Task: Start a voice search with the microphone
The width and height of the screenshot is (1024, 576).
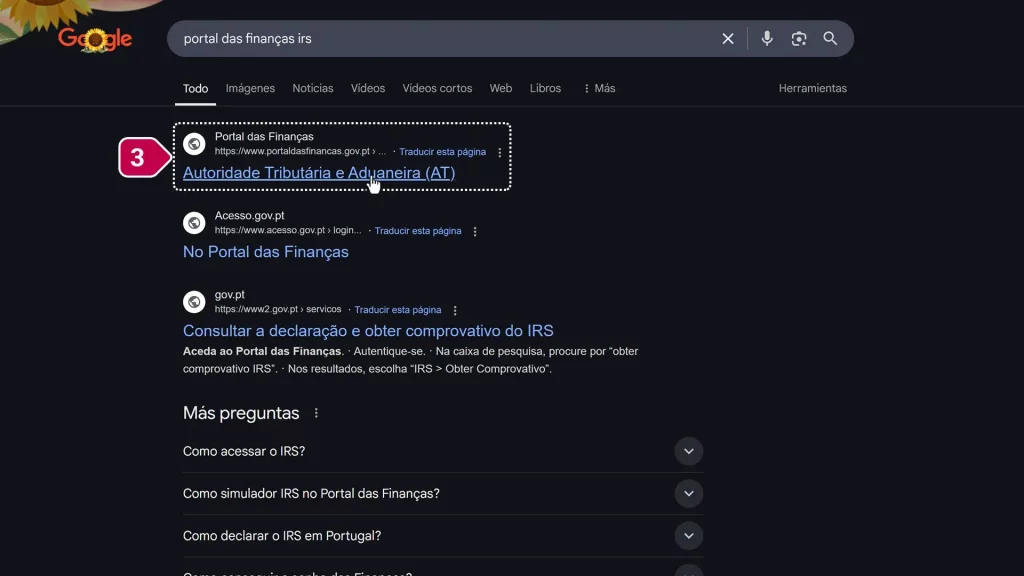Action: [767, 39]
